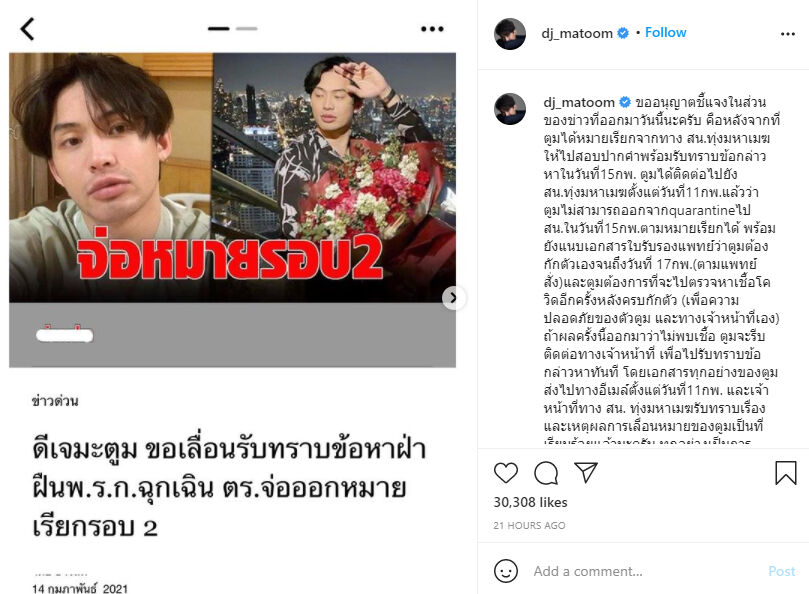Go back using the left arrow

click(28, 29)
